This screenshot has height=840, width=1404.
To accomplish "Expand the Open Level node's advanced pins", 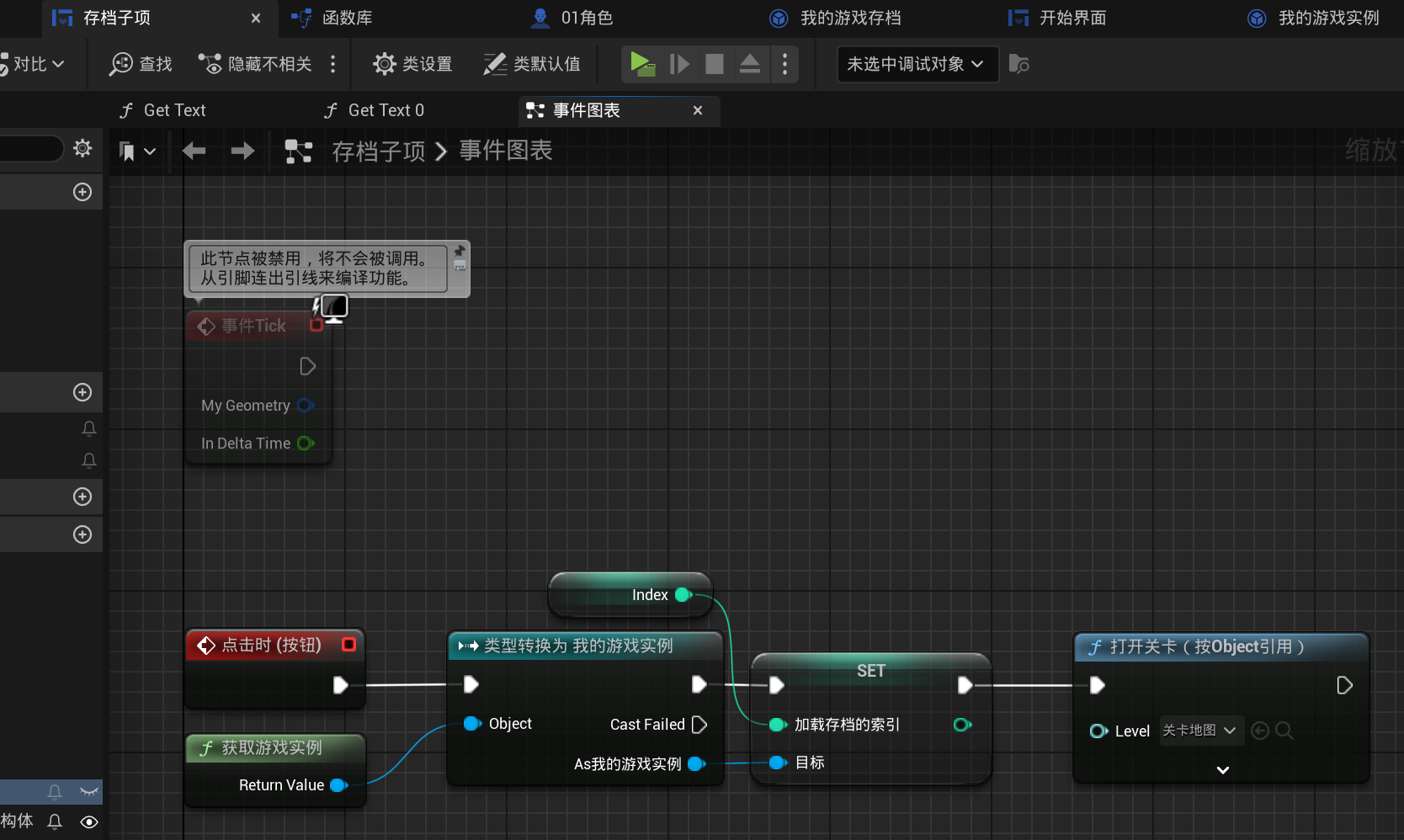I will [1223, 769].
